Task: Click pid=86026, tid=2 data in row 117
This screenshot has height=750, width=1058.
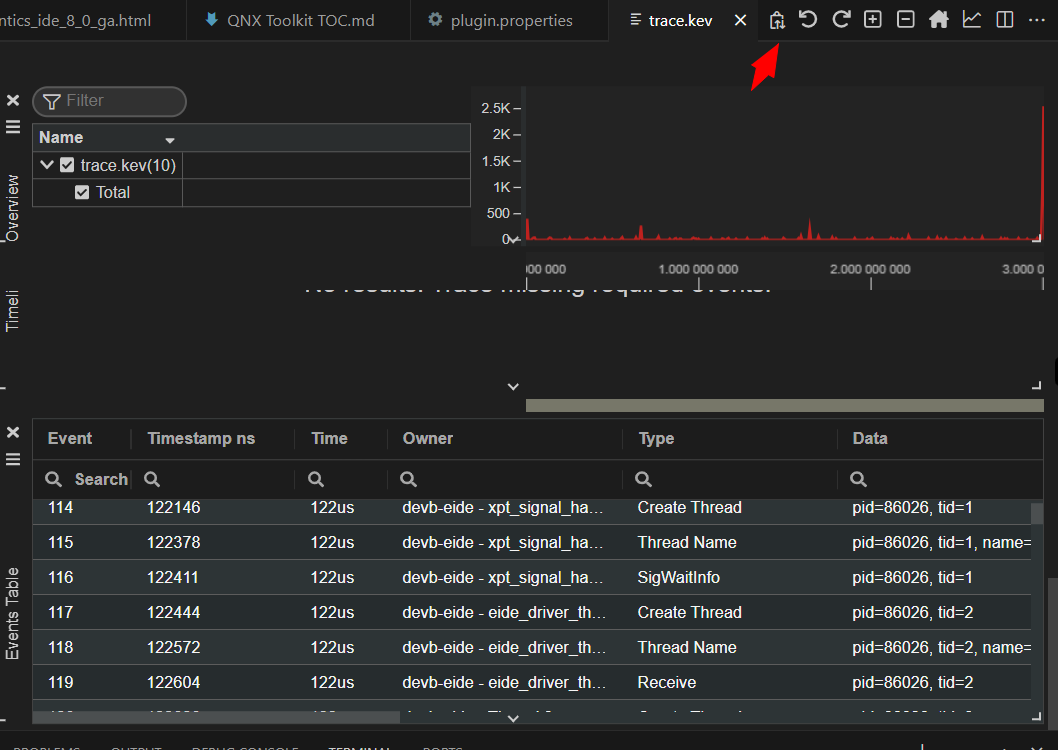Action: (x=912, y=612)
